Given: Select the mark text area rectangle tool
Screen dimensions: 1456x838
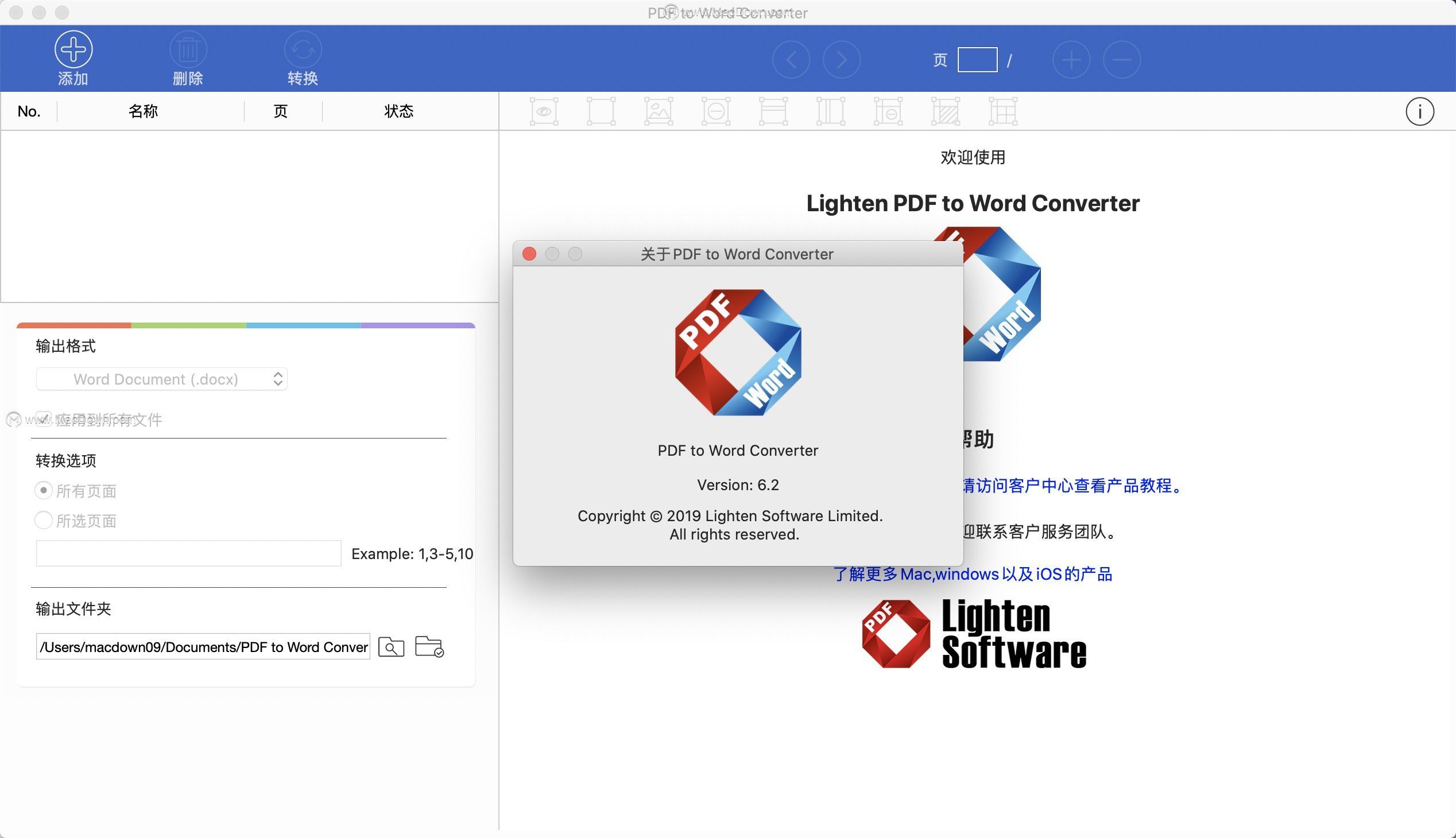Looking at the screenshot, I should (601, 111).
